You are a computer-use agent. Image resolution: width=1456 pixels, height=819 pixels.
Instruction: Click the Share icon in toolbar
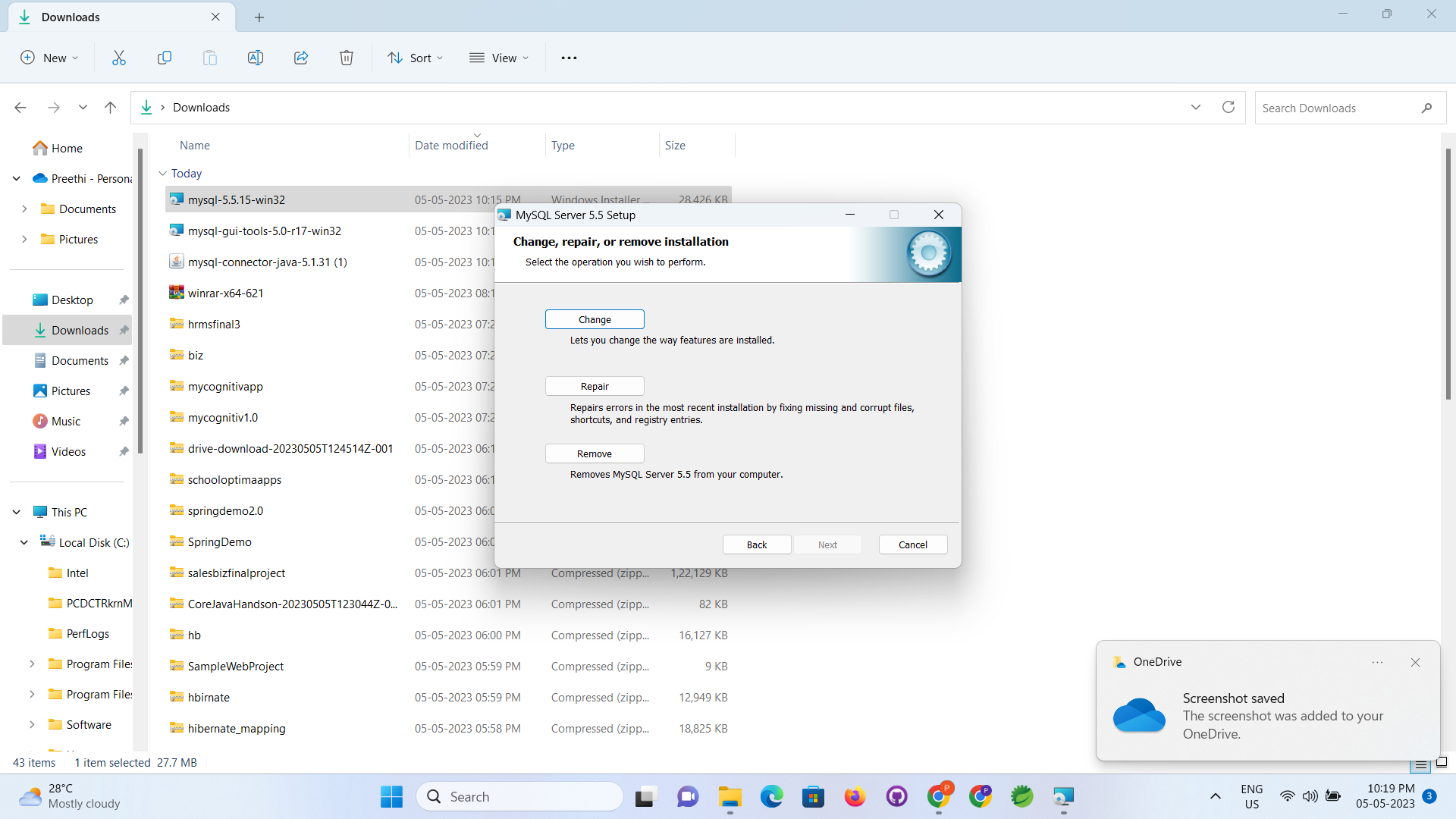coord(301,58)
